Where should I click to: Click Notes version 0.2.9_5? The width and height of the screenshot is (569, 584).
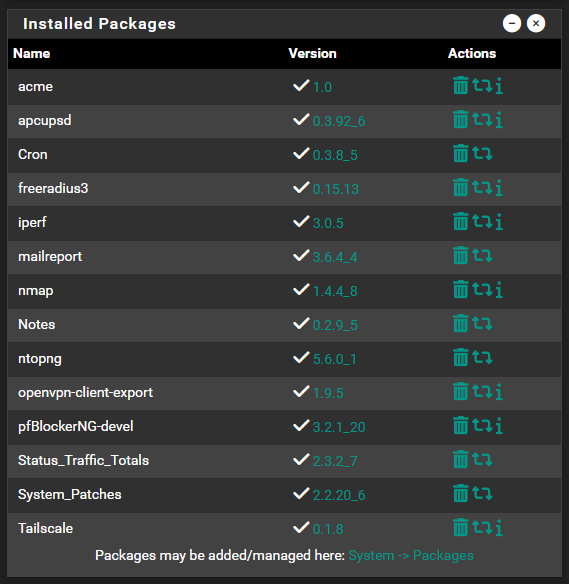pyautogui.click(x=335, y=325)
